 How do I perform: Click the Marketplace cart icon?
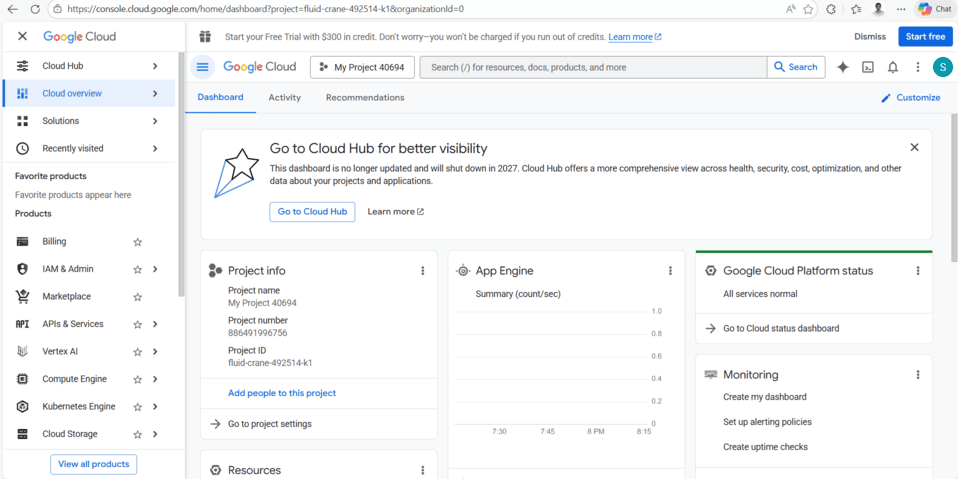coord(22,296)
